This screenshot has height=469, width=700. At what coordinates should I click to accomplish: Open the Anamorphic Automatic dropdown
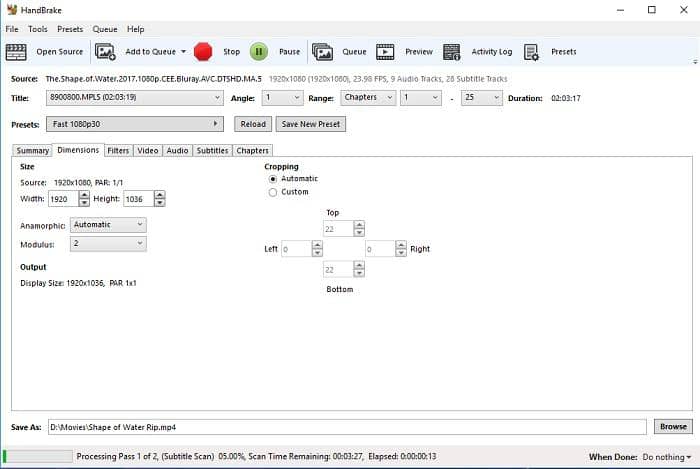tap(108, 225)
